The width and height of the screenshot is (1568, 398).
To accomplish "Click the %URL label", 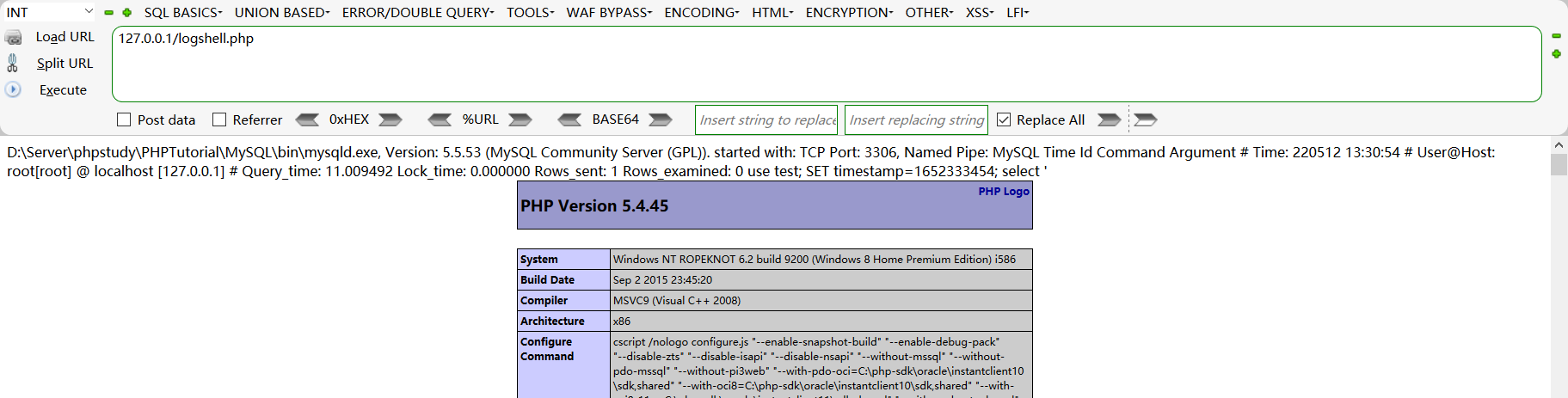I will pos(480,119).
